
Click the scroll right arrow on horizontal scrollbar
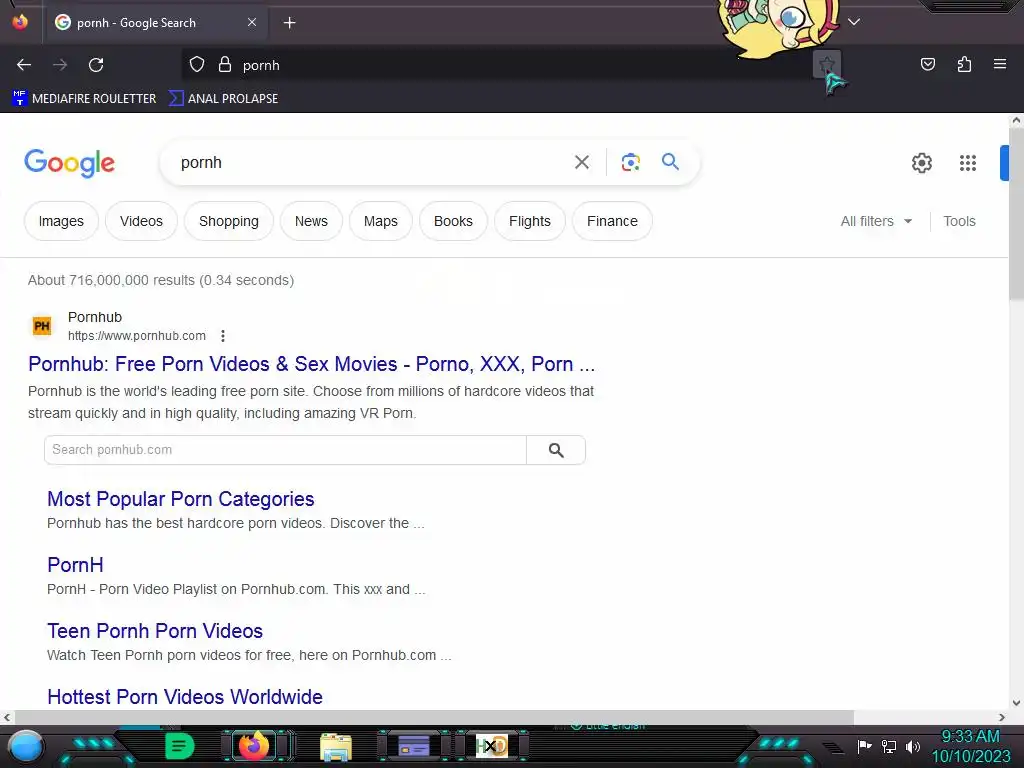[x=1002, y=717]
